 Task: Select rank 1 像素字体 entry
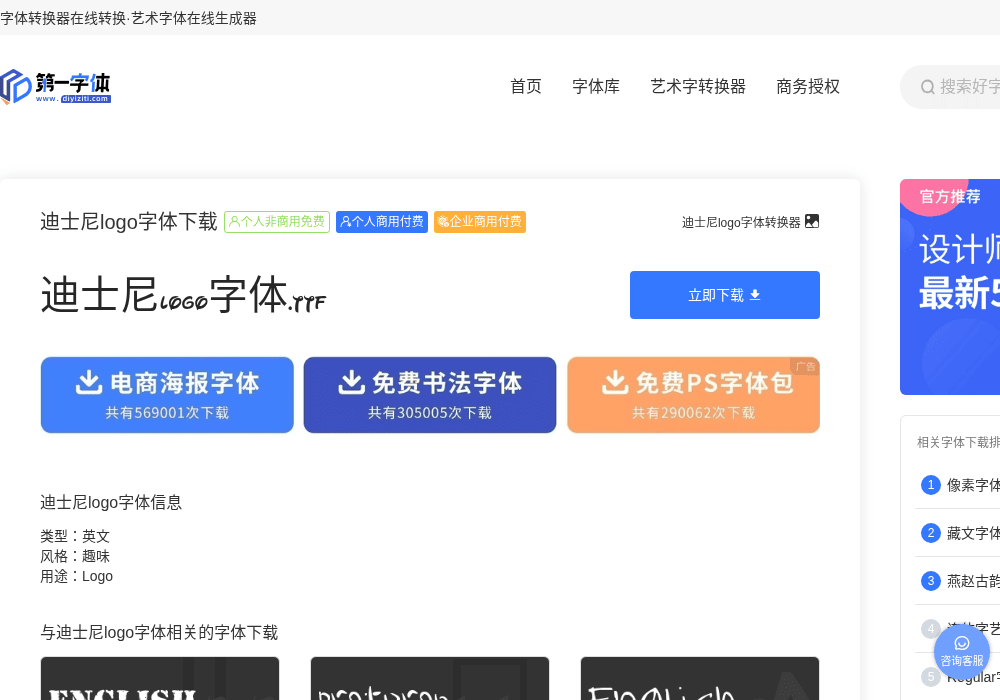[959, 485]
